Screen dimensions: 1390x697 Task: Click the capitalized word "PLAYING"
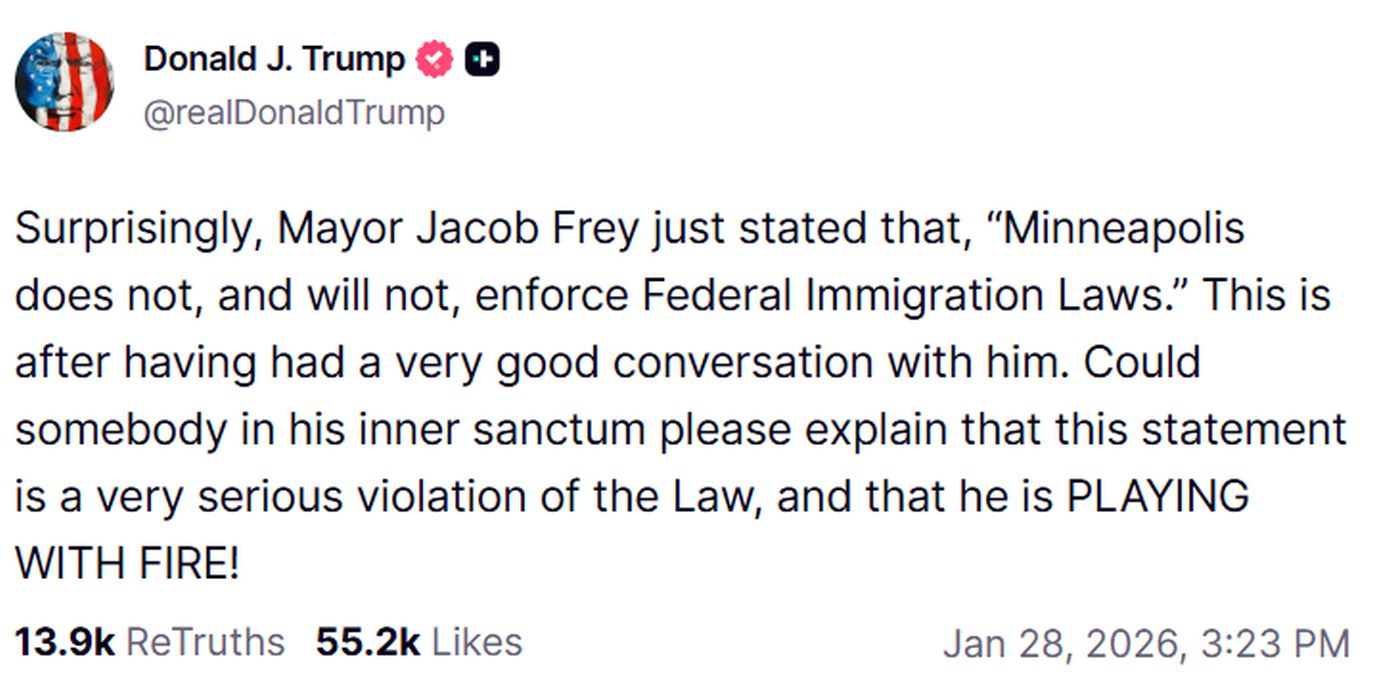point(1157,497)
